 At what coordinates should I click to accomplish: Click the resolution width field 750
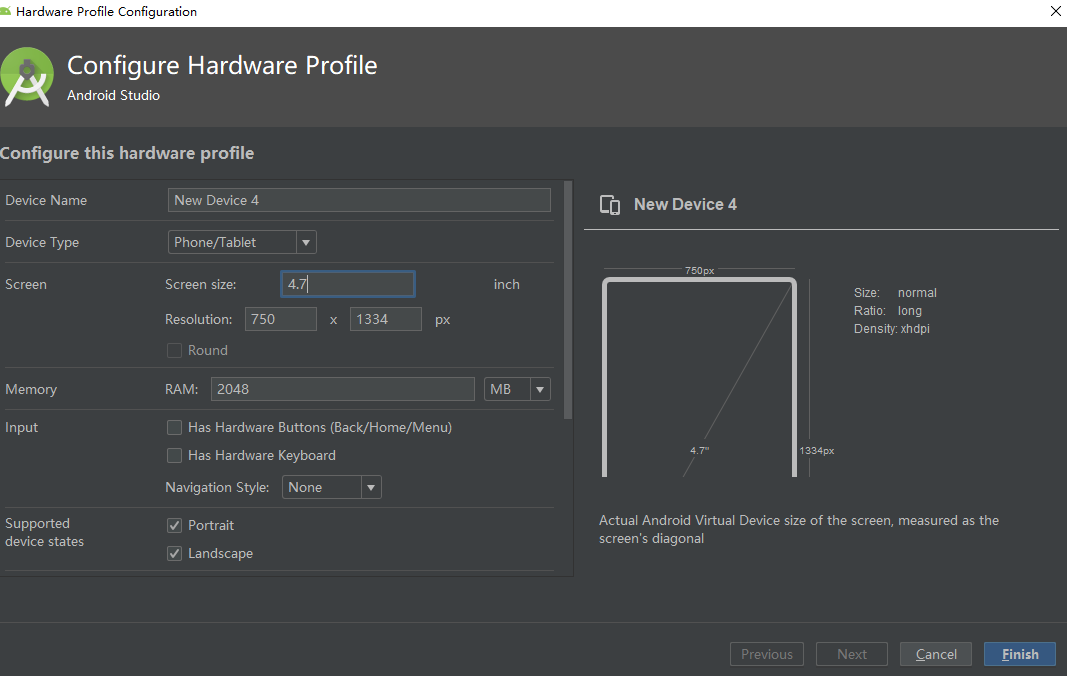pyautogui.click(x=281, y=319)
